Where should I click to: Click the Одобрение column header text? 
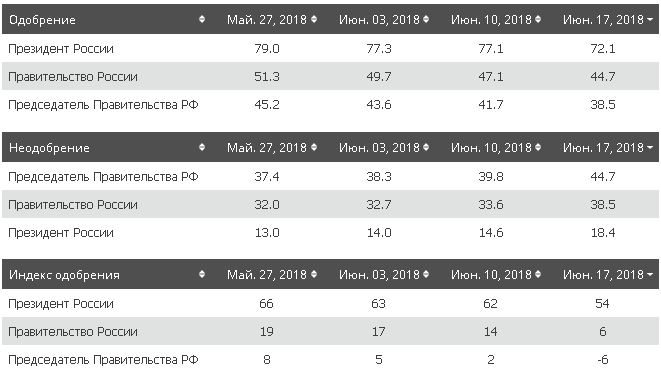pyautogui.click(x=42, y=20)
